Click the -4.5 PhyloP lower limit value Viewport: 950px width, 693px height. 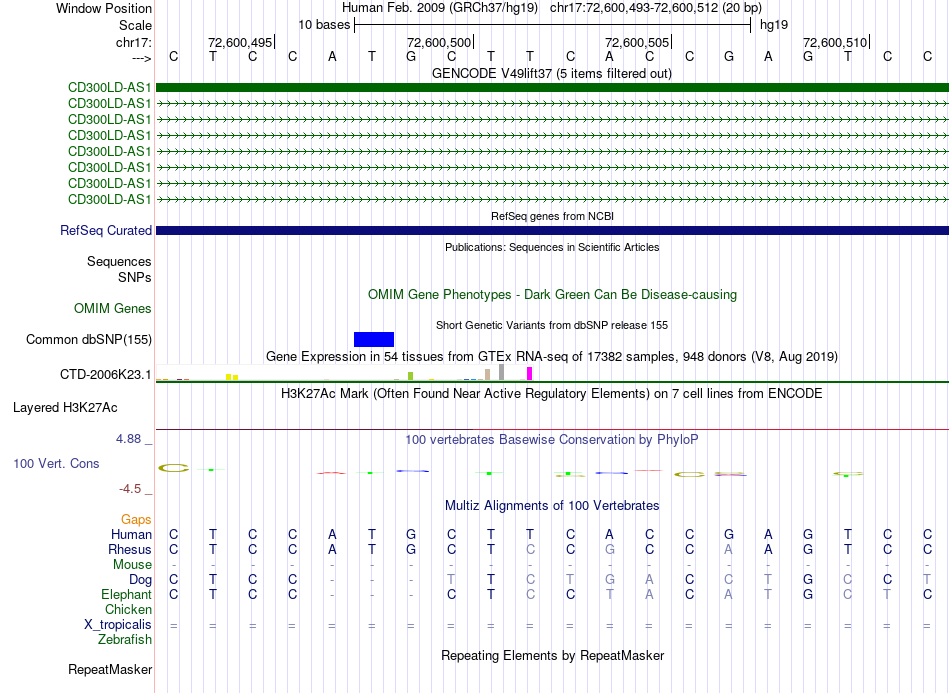point(130,489)
